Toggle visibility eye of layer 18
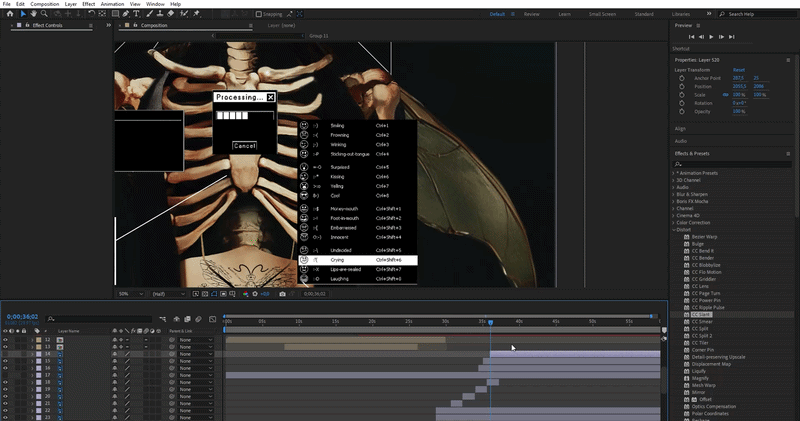 click(x=5, y=382)
